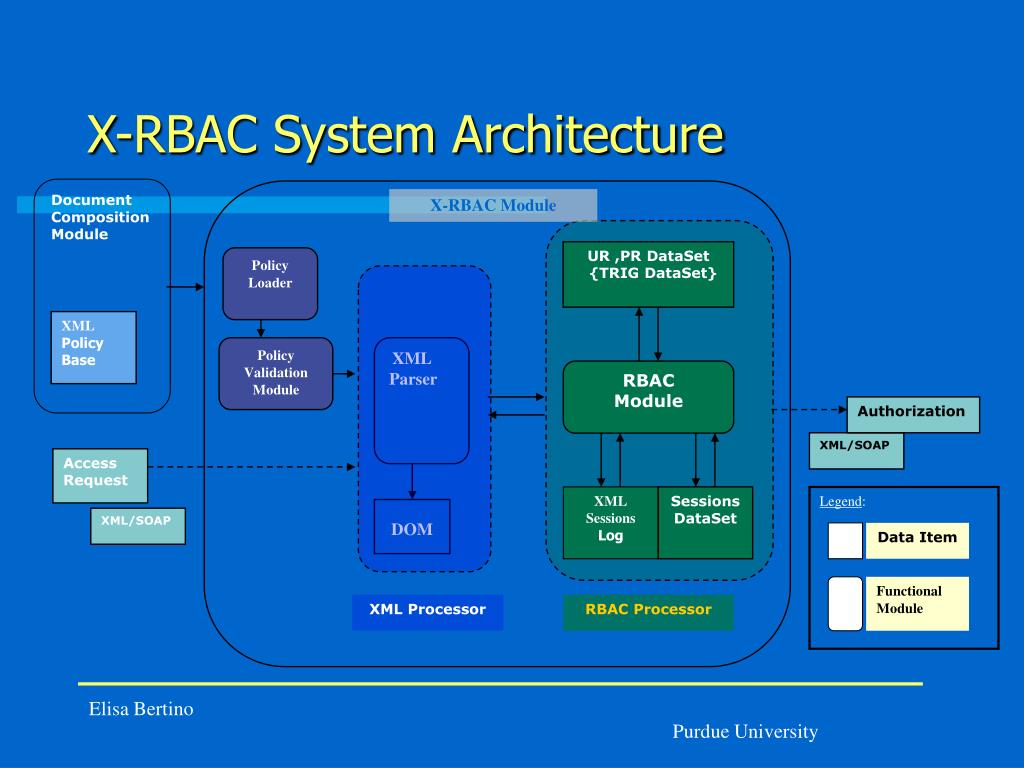
Task: Click the Sessions DataSet box
Action: (x=705, y=522)
